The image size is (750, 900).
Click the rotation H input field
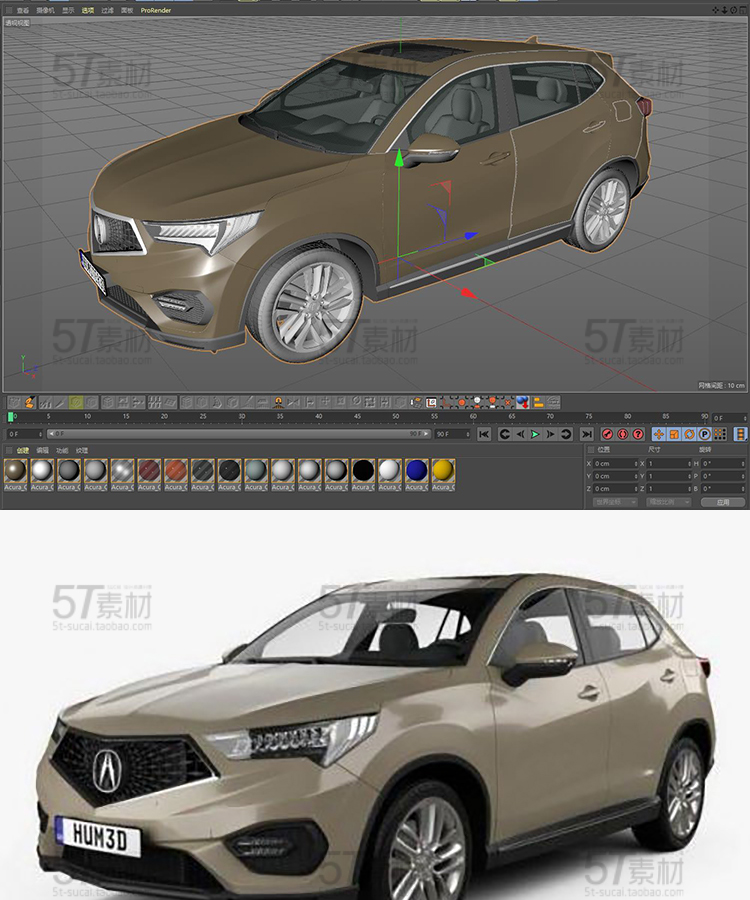pos(723,464)
